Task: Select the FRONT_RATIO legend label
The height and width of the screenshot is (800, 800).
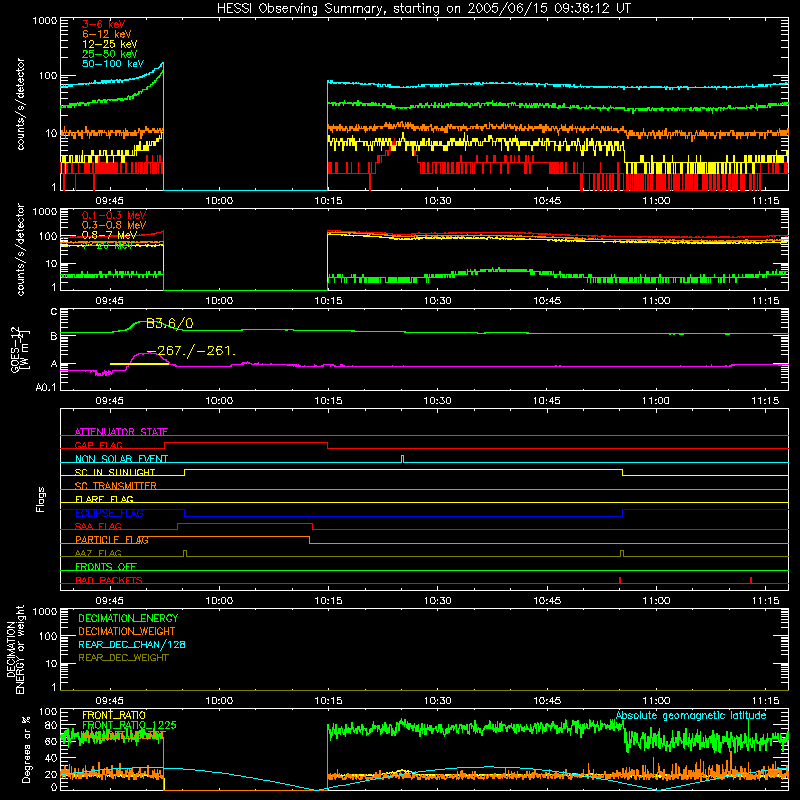Action: point(114,715)
